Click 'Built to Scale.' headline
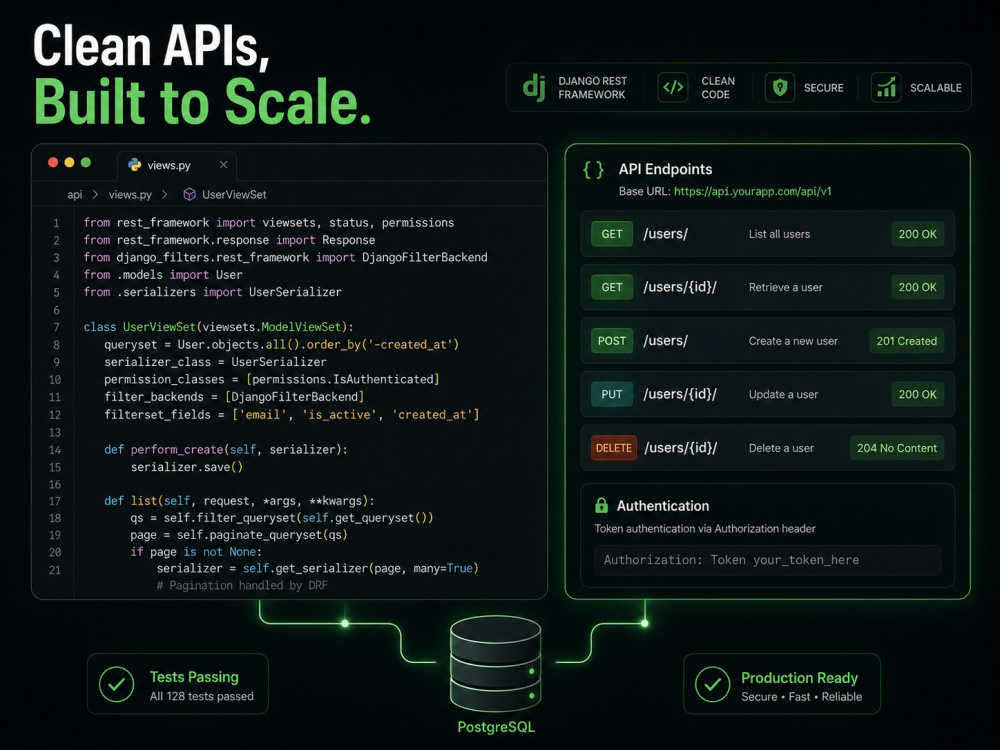Viewport: 1000px width, 750px height. (x=202, y=101)
